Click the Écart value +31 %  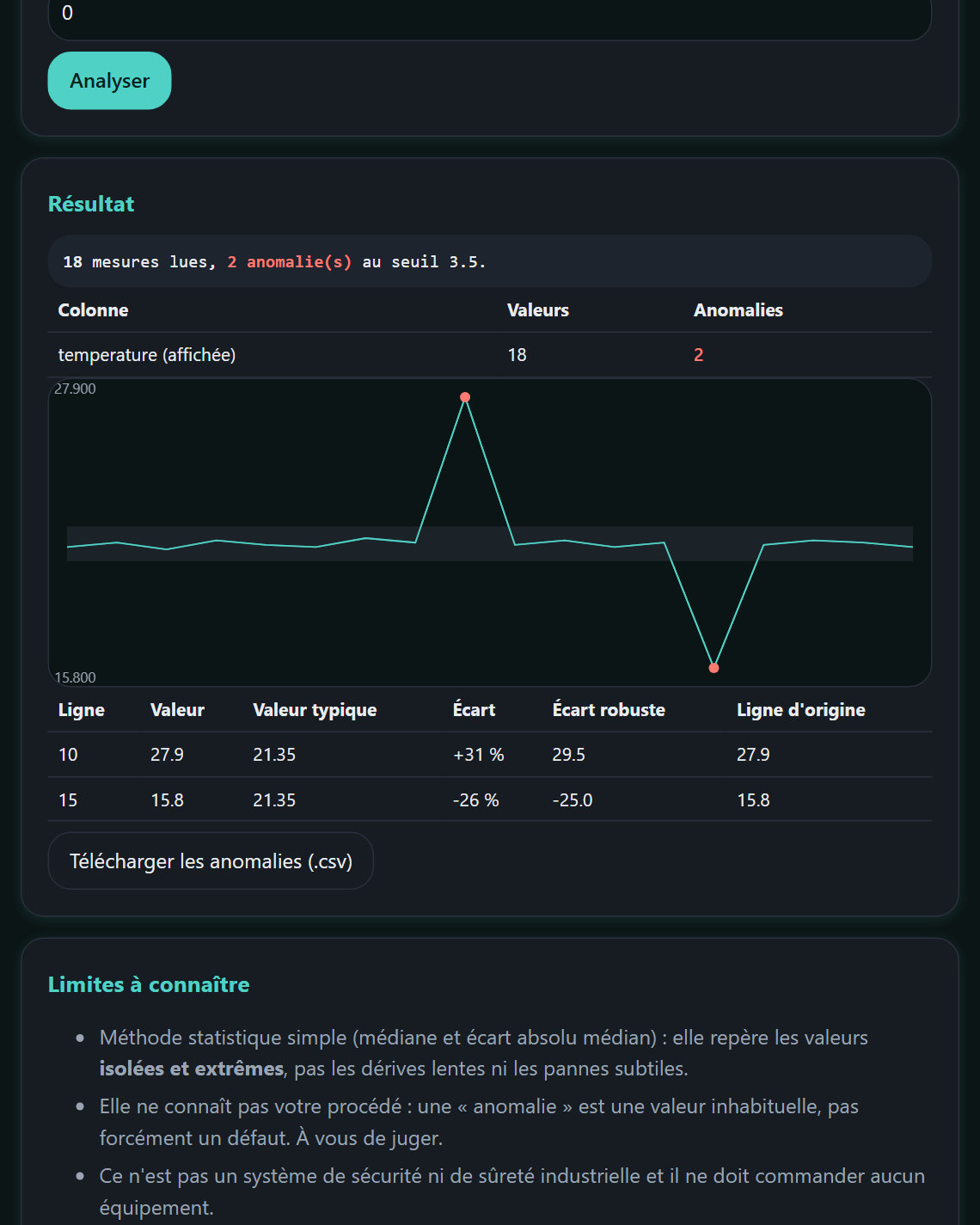[478, 755]
